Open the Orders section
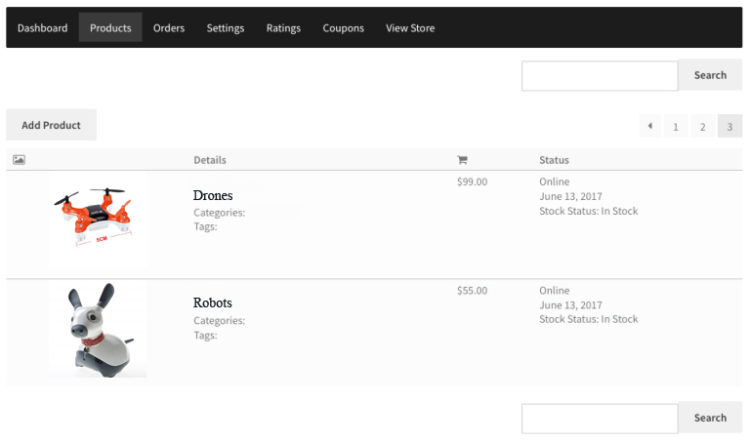750x443 pixels. click(169, 28)
